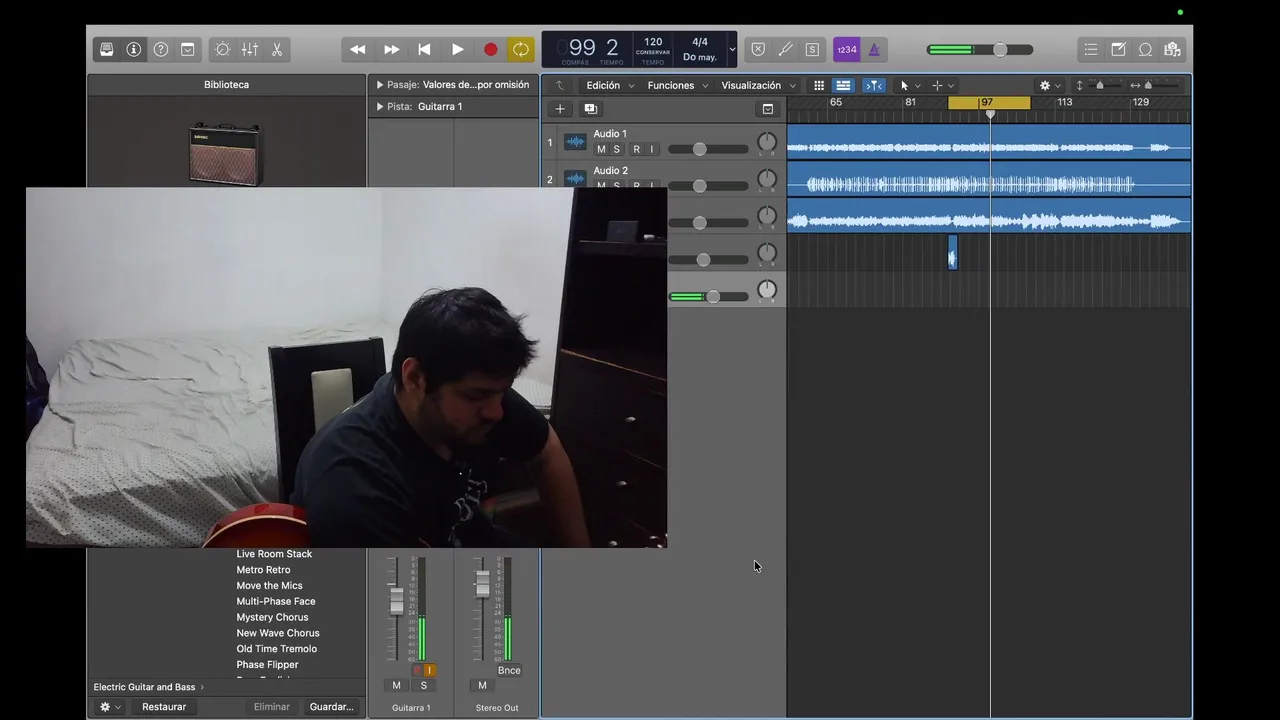The image size is (1280, 720).
Task: Toggle the purple Metronome button
Action: coord(873,49)
